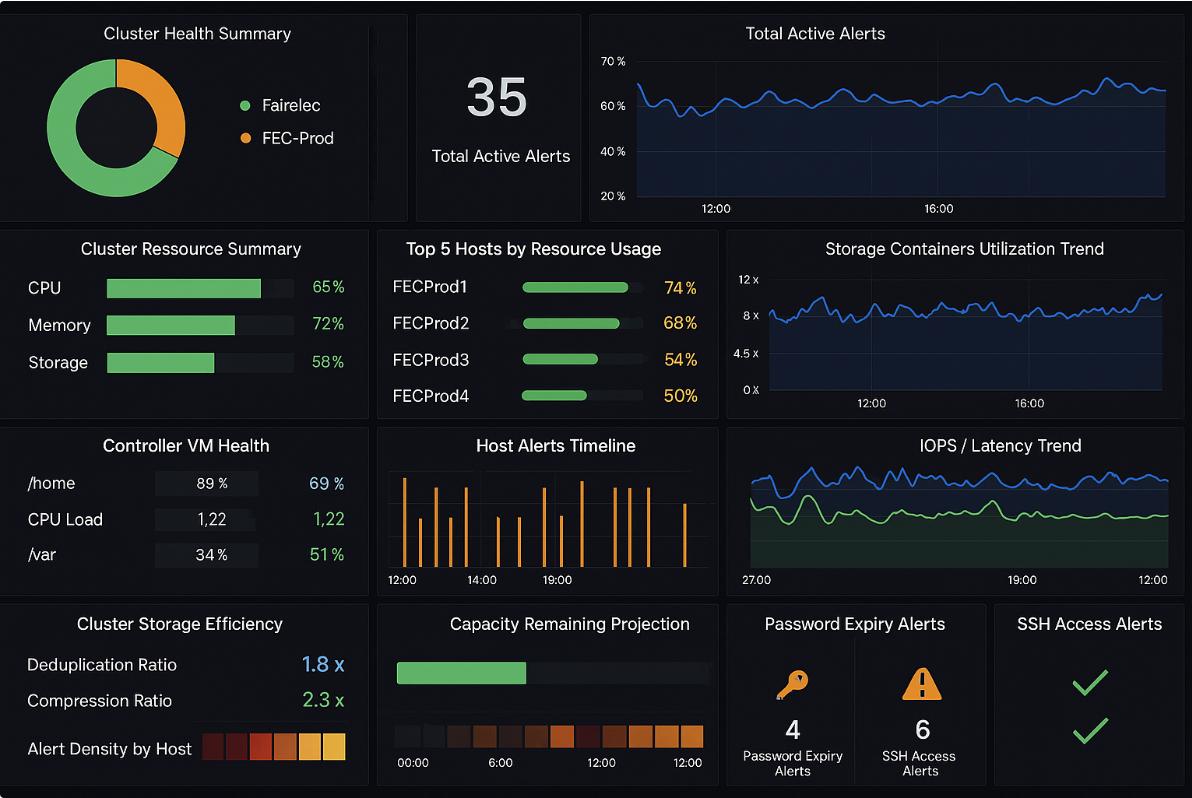Click the number 4 under the key icon
Viewport: 1192px width, 798px height.
(792, 730)
